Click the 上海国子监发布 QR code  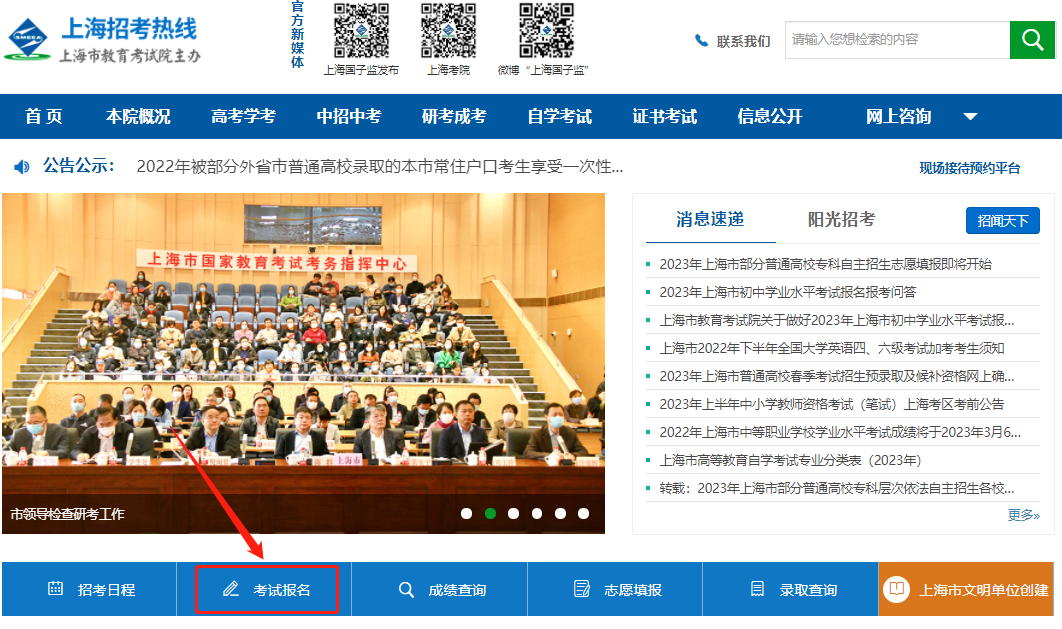[361, 31]
